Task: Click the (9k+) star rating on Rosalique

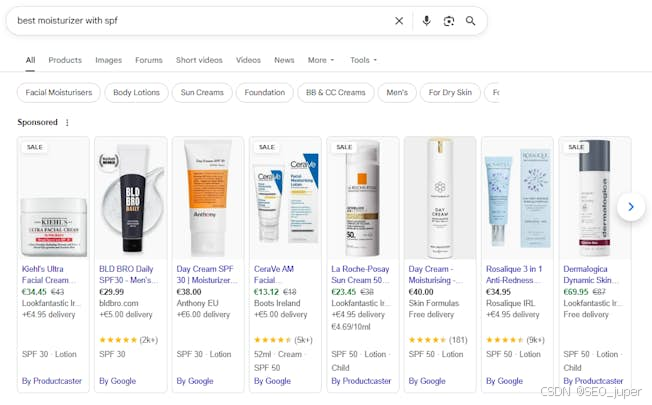Action: [515, 340]
